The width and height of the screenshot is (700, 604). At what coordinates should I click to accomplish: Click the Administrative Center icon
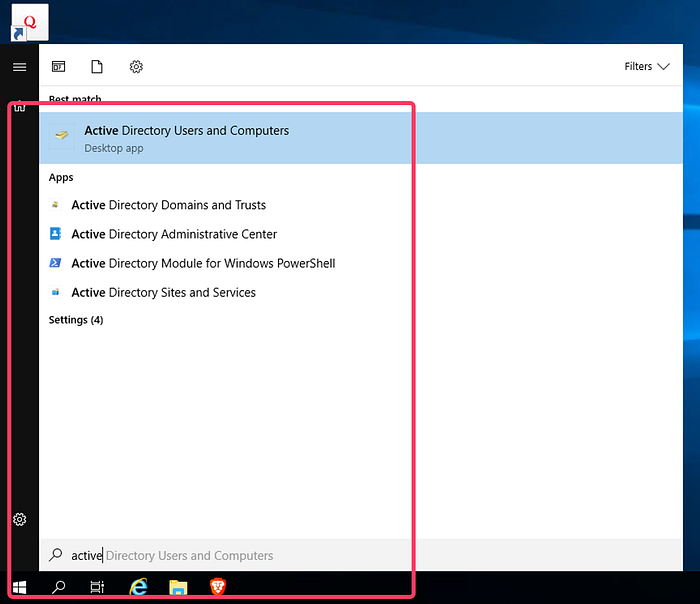point(55,233)
